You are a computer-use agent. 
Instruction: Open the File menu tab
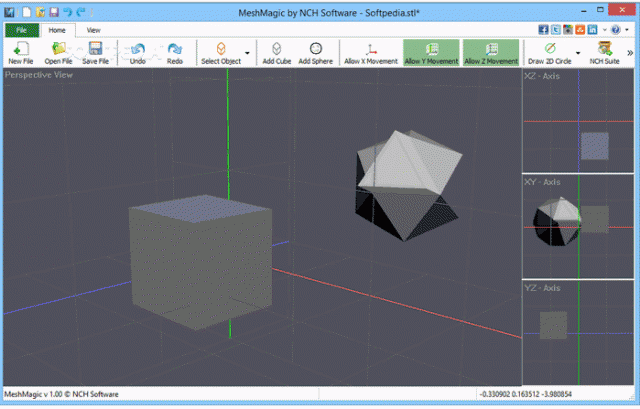click(x=21, y=30)
